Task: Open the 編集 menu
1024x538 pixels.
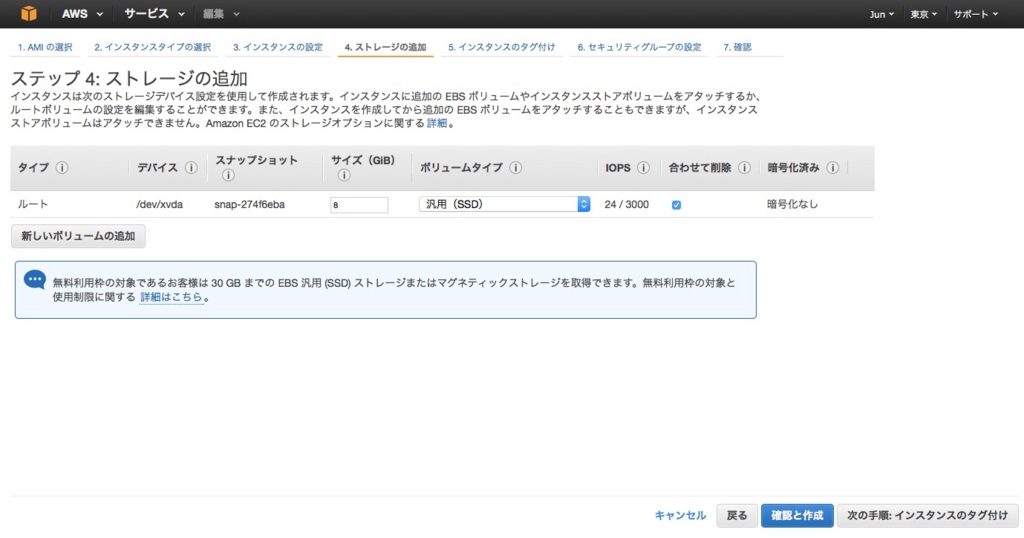Action: pyautogui.click(x=221, y=14)
